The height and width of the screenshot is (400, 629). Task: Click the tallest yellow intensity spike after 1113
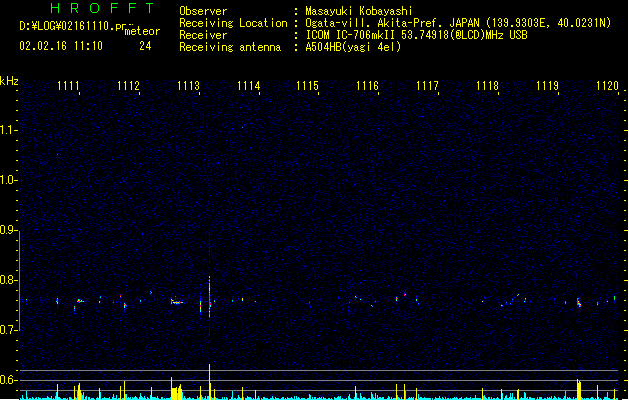(209, 381)
